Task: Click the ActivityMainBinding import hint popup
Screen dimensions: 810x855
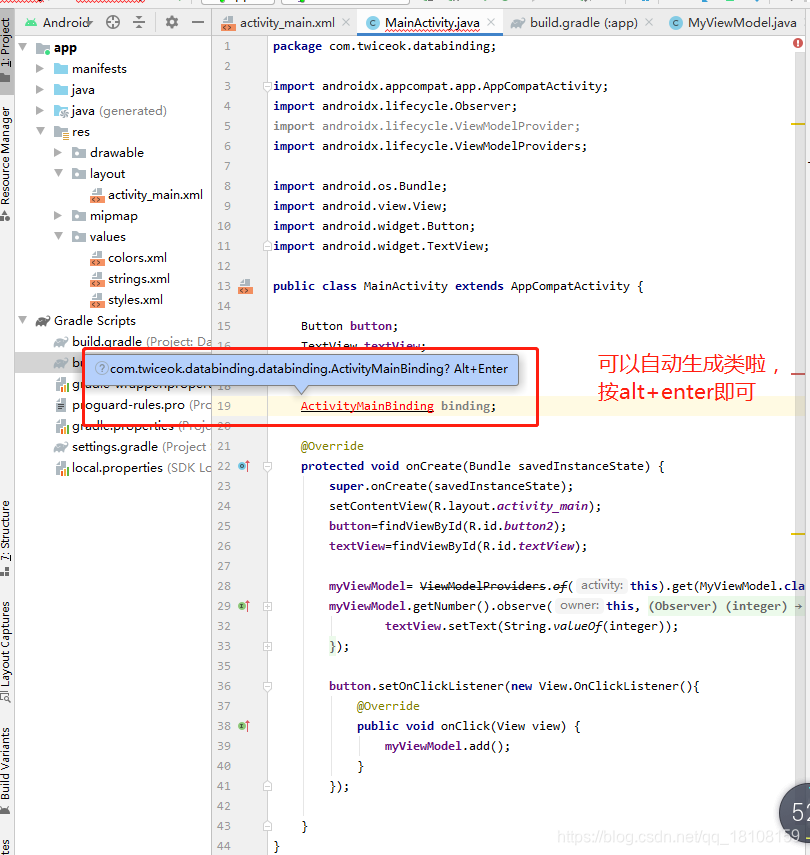Action: point(301,369)
